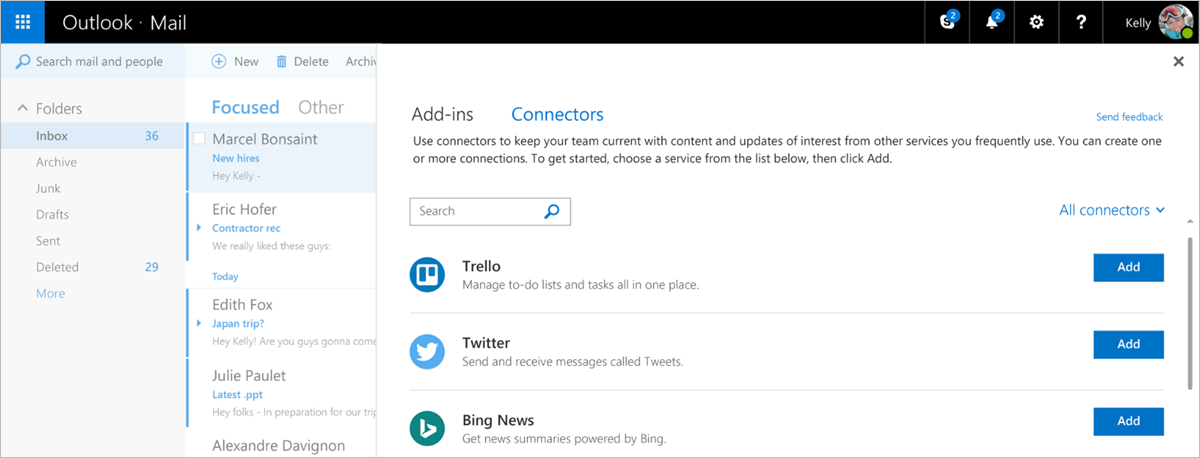Switch to the Other tab
Screen dimensions: 1200x458
click(321, 107)
